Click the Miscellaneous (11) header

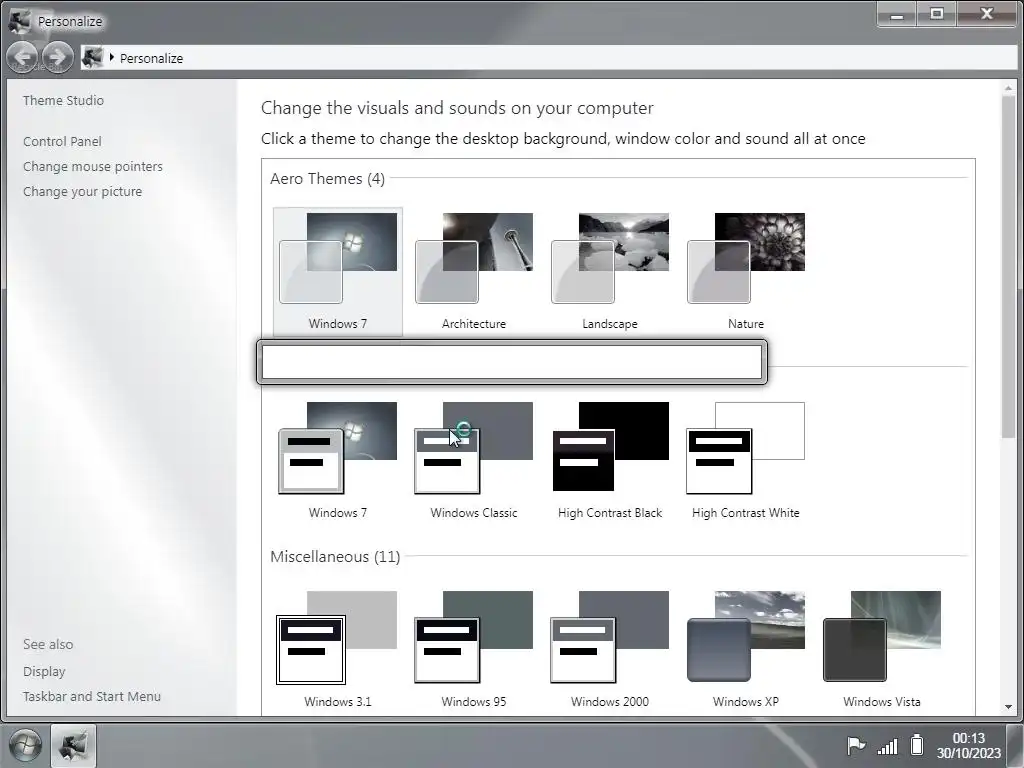click(335, 556)
